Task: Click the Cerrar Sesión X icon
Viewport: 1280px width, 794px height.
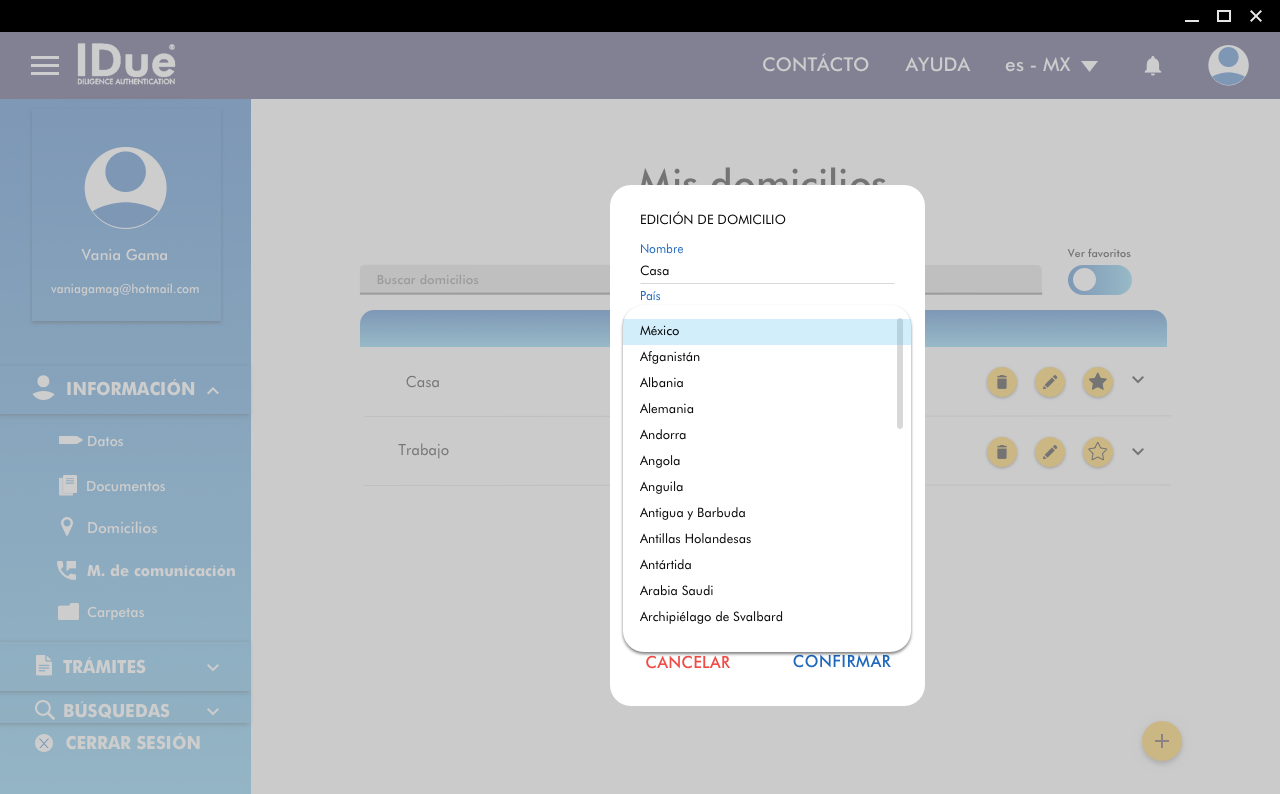Action: click(x=44, y=743)
